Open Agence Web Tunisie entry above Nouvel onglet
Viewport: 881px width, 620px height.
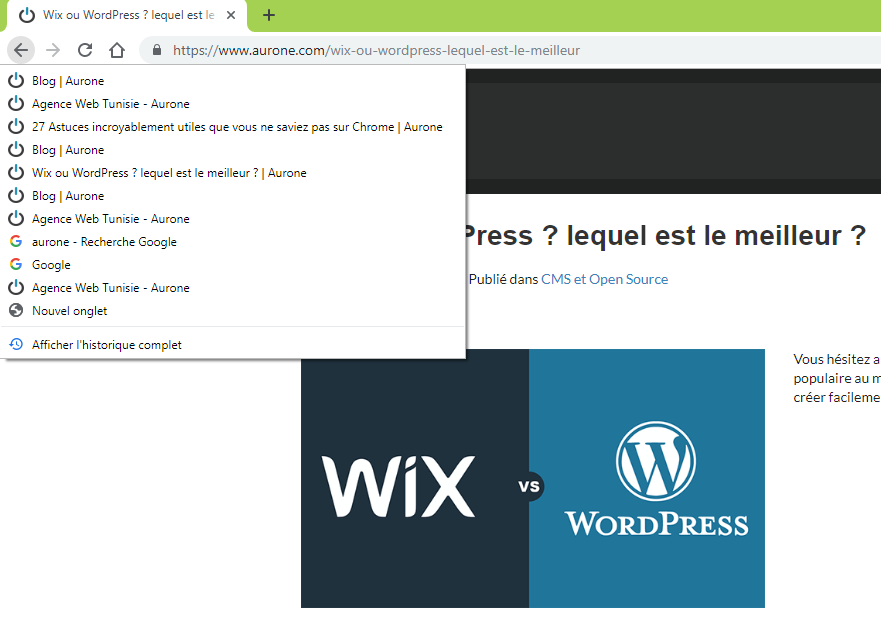pyautogui.click(x=233, y=288)
